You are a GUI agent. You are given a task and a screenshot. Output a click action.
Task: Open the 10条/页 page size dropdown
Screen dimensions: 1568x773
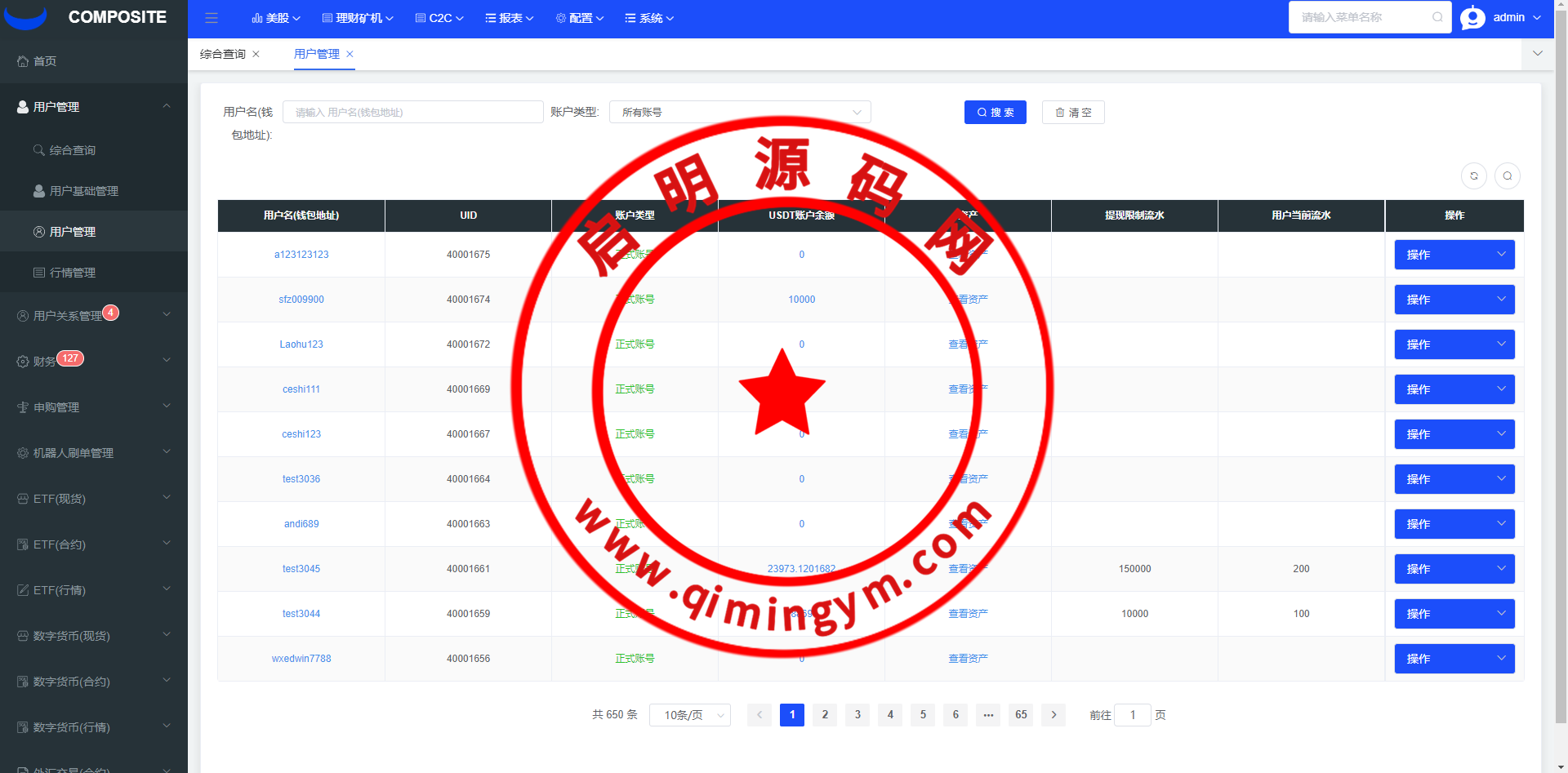tap(690, 715)
